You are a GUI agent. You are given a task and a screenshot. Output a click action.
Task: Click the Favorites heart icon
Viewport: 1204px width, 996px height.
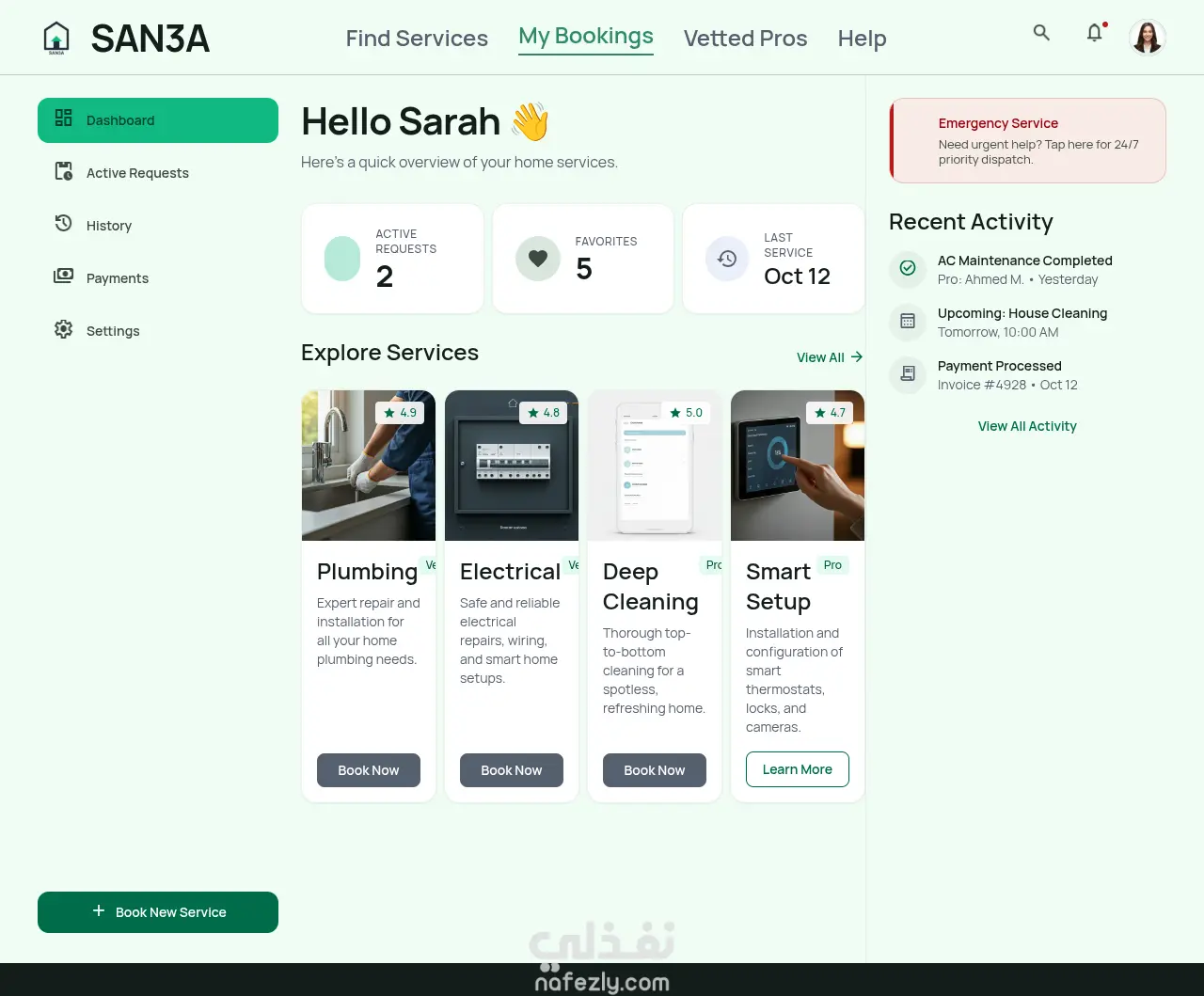[x=538, y=259]
